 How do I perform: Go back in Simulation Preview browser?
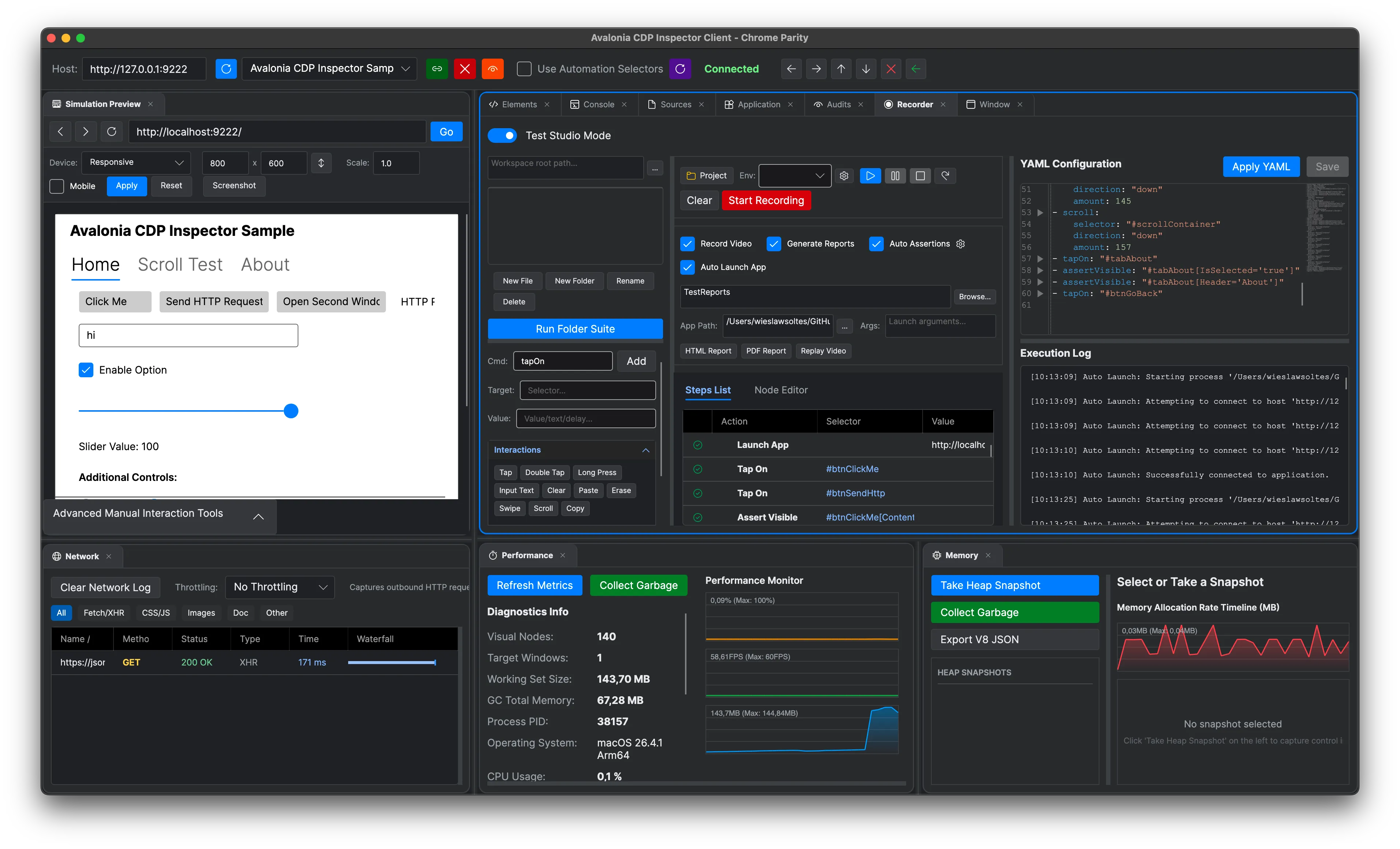coord(60,132)
